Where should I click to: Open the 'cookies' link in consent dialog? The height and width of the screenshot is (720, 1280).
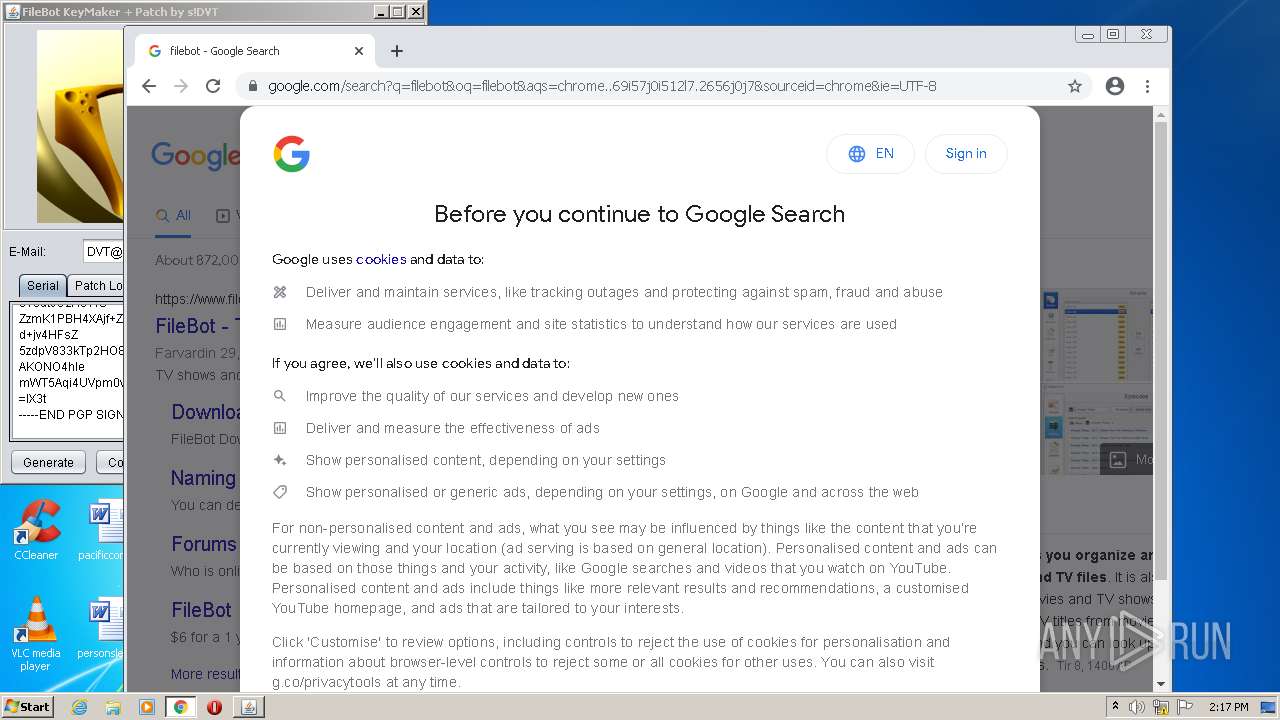click(x=381, y=259)
